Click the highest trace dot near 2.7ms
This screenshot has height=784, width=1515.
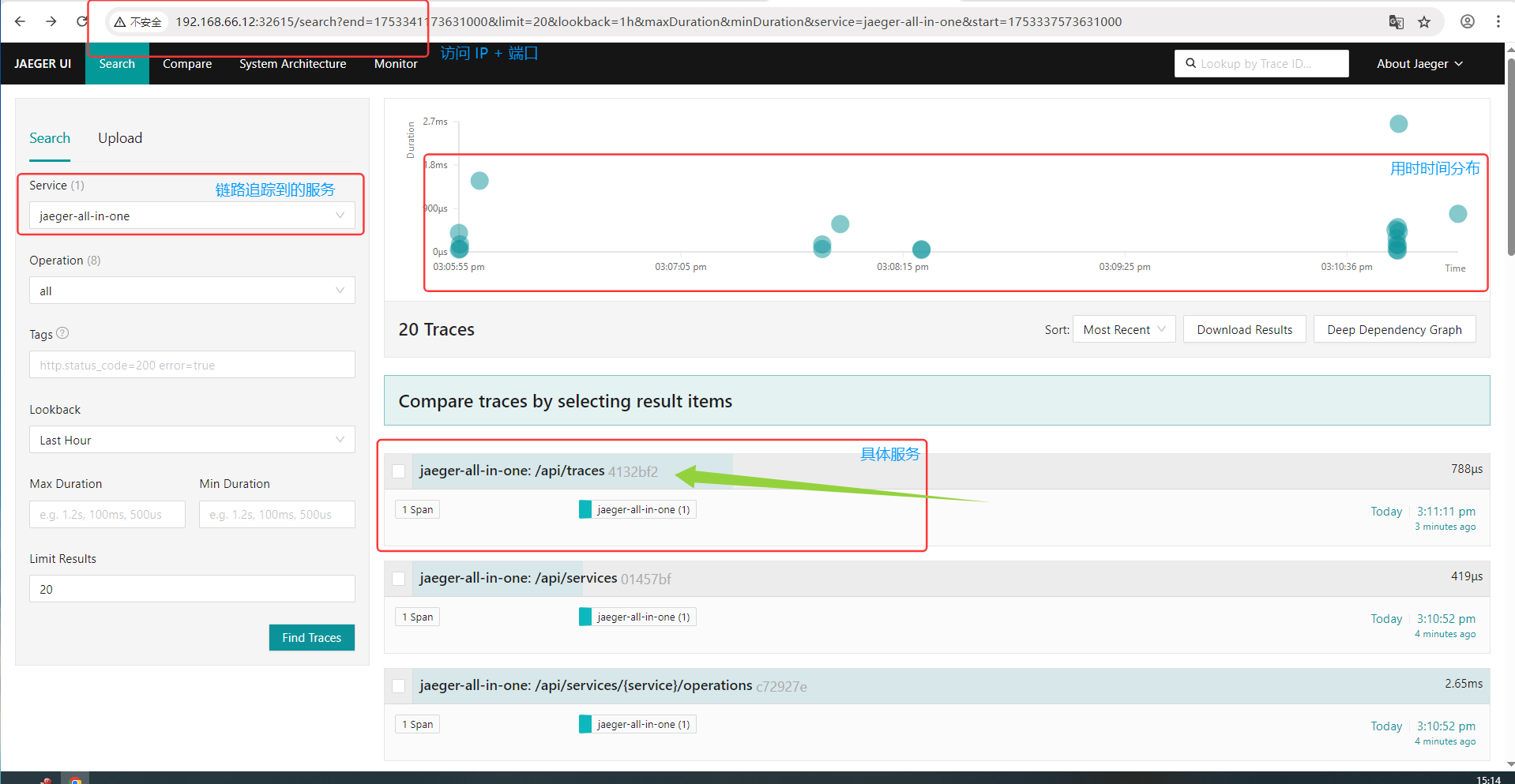pos(1399,123)
